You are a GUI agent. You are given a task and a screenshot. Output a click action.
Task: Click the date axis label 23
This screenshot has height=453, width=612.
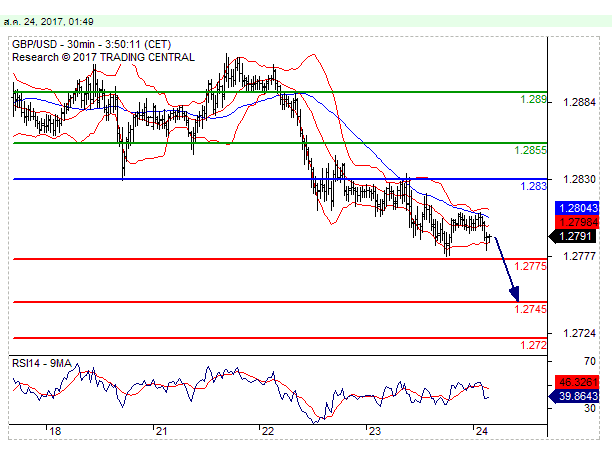[375, 431]
